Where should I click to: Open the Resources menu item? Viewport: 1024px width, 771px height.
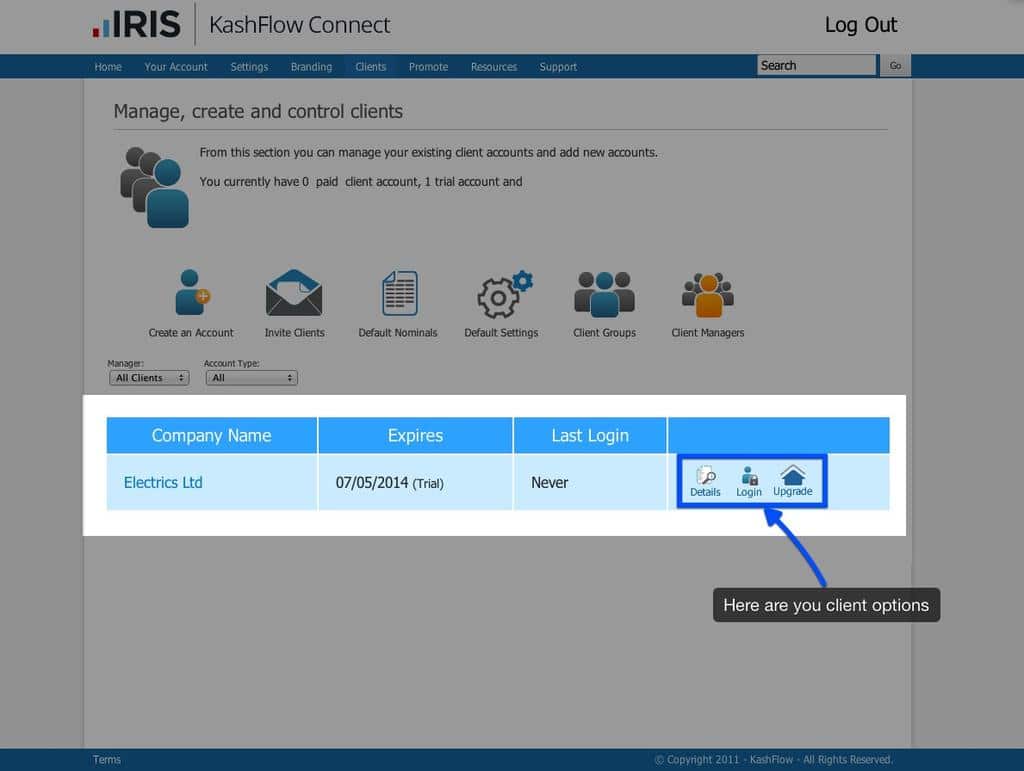(494, 67)
